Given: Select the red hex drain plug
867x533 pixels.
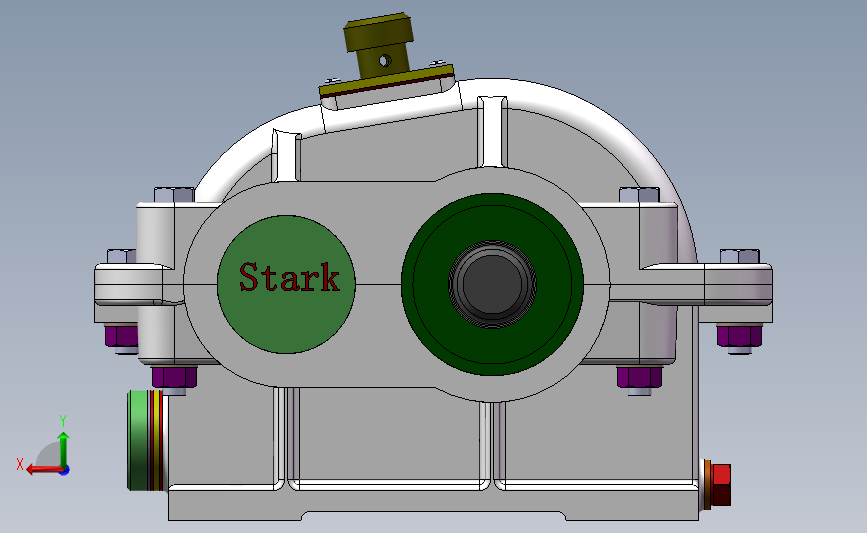Looking at the screenshot, I should [721, 484].
